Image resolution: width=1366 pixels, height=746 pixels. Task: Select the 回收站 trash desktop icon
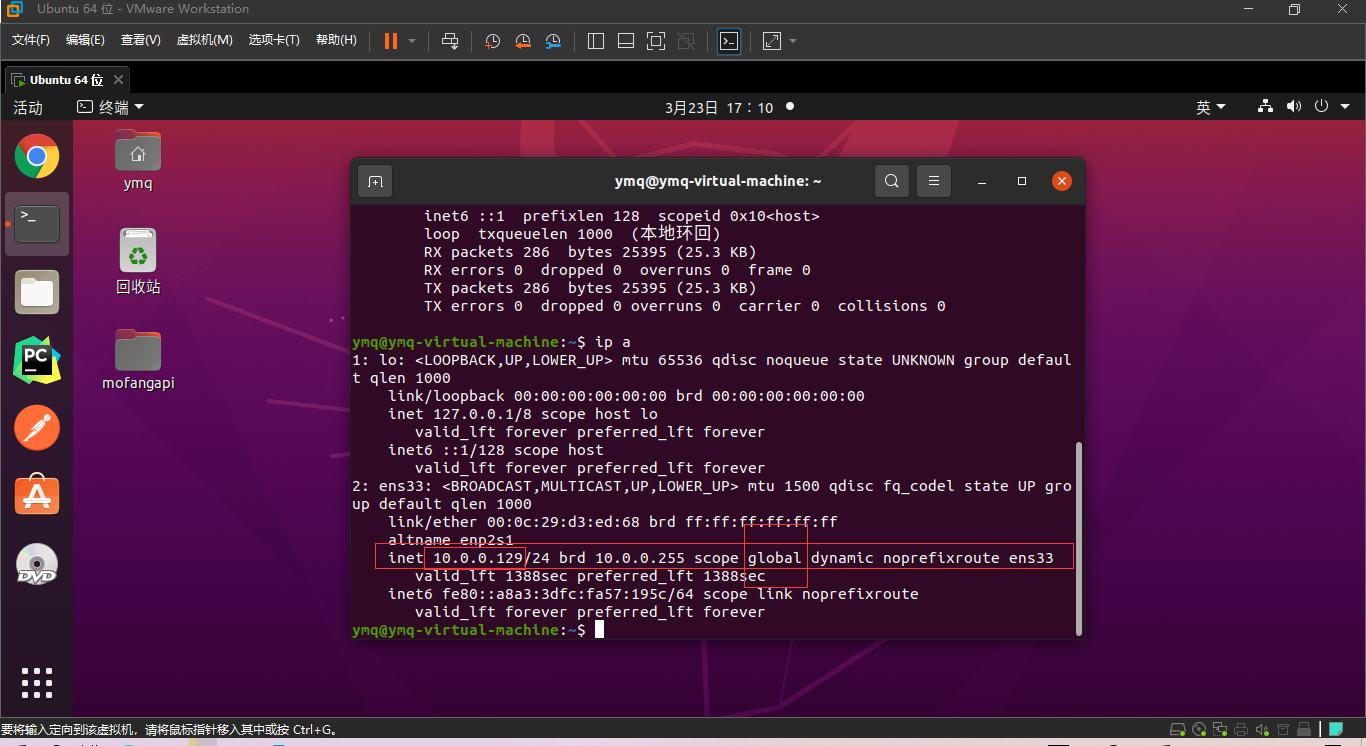[x=138, y=261]
